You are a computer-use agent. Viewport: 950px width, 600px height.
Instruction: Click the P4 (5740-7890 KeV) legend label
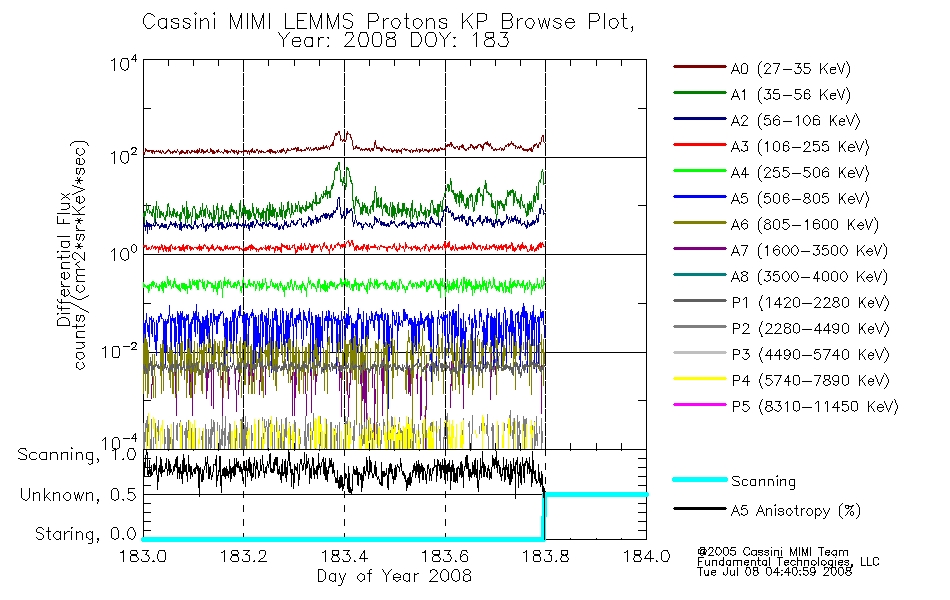[810, 381]
